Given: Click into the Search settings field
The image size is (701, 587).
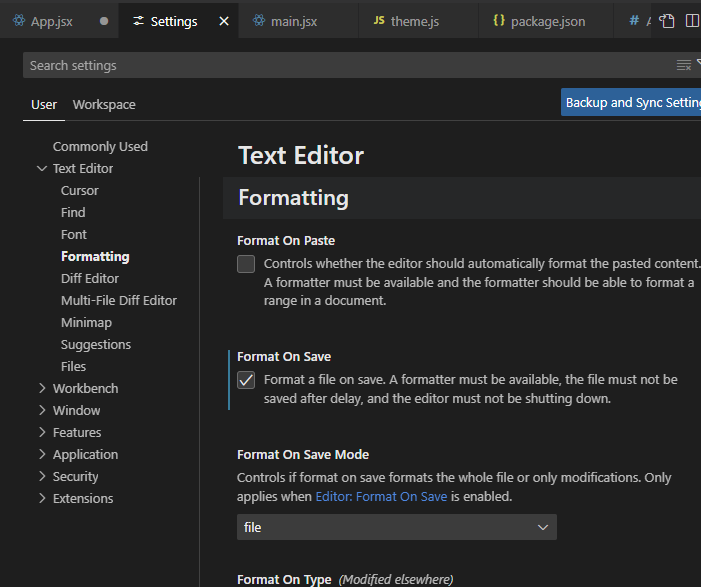Looking at the screenshot, I should 340,65.
